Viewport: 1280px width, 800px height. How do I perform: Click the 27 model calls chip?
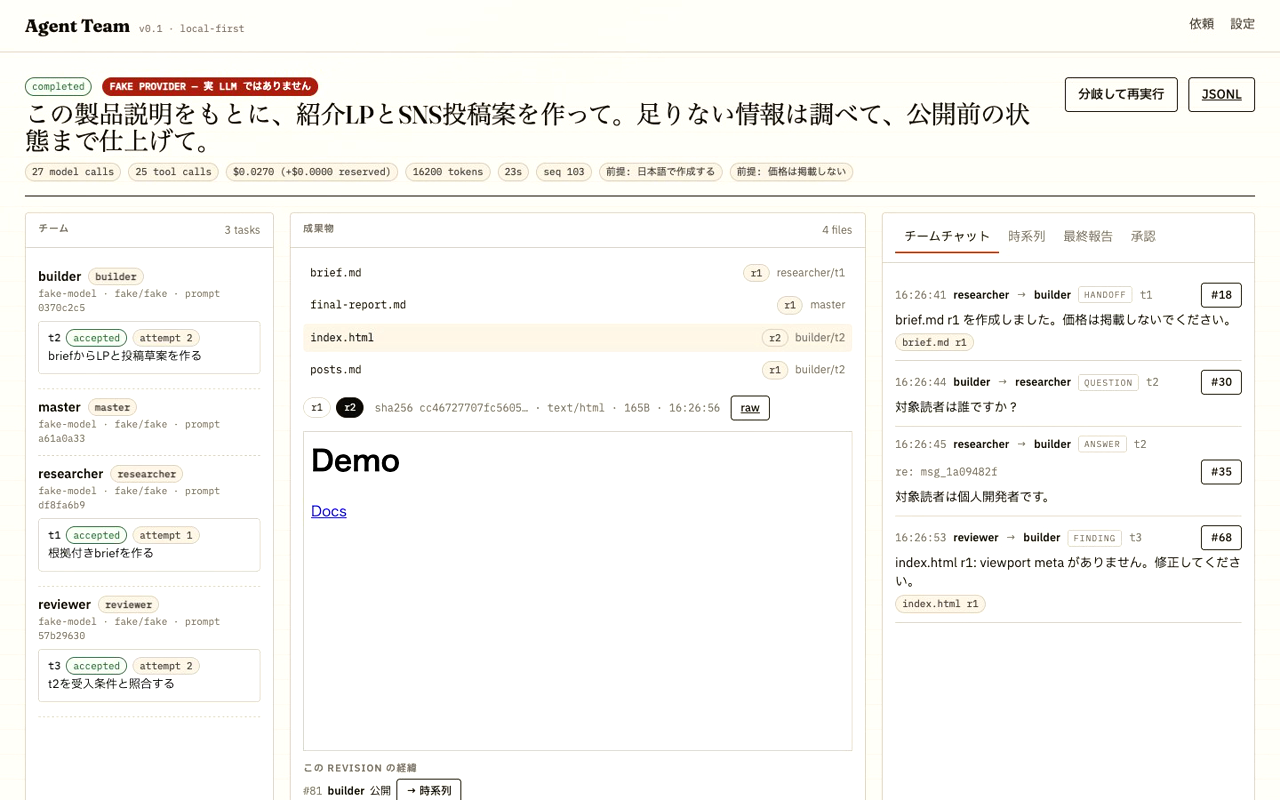pyautogui.click(x=73, y=172)
